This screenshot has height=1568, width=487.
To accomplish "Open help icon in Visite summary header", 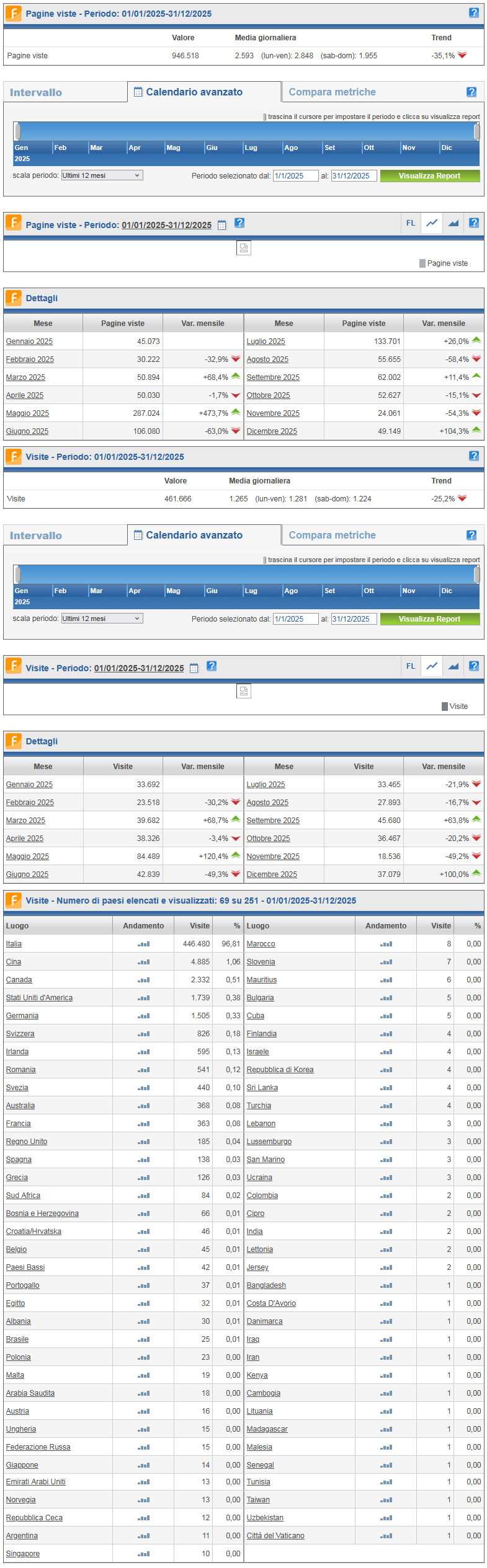I will click(474, 456).
